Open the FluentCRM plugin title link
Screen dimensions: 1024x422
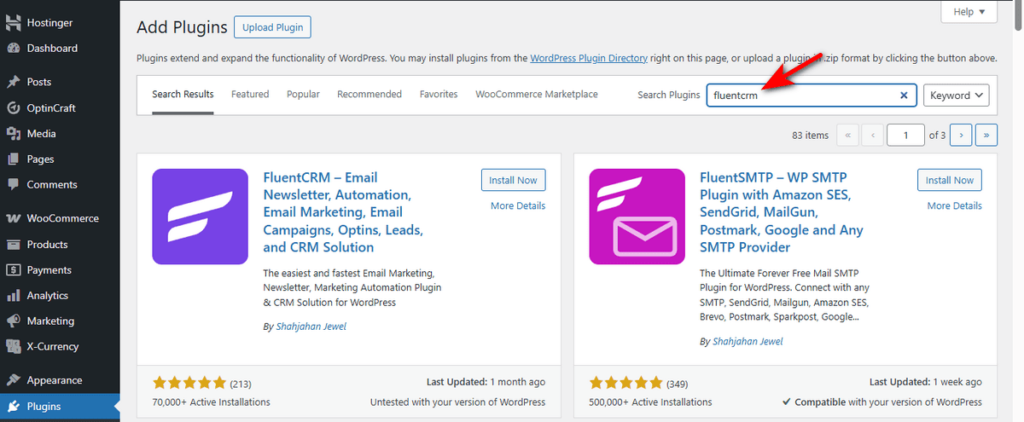tap(344, 212)
